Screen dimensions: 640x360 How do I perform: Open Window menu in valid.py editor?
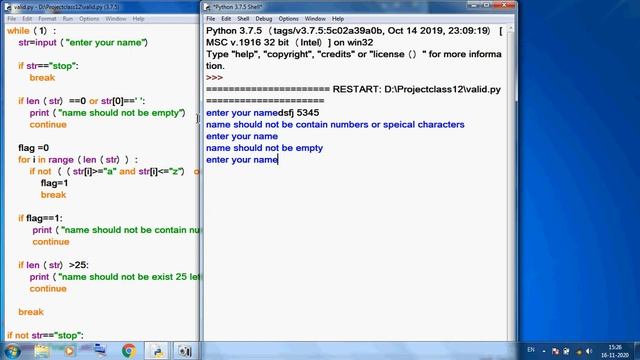116,19
